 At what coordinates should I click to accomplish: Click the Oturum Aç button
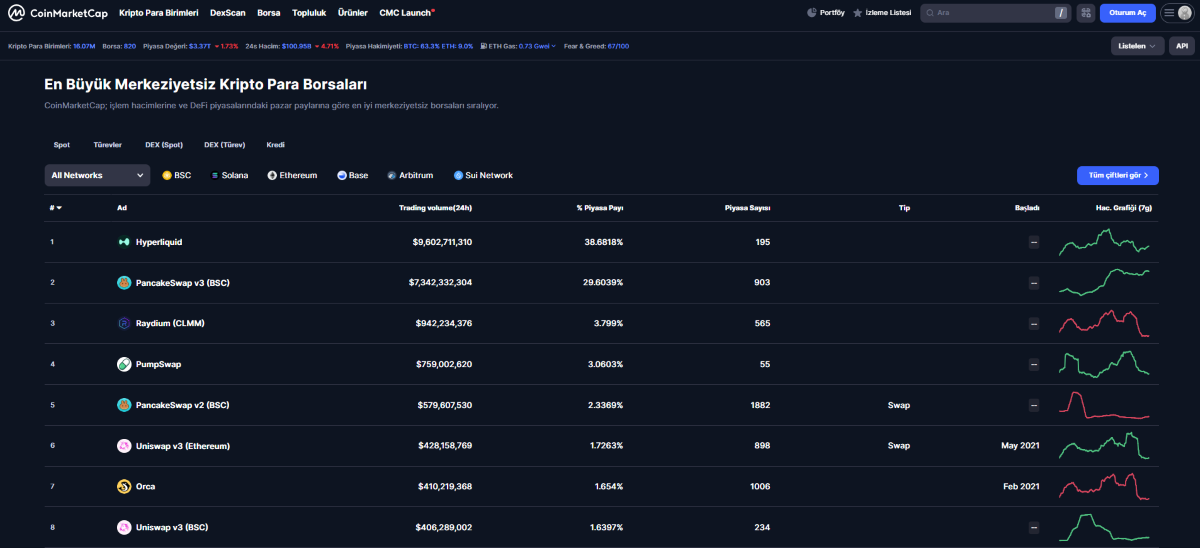point(1127,13)
